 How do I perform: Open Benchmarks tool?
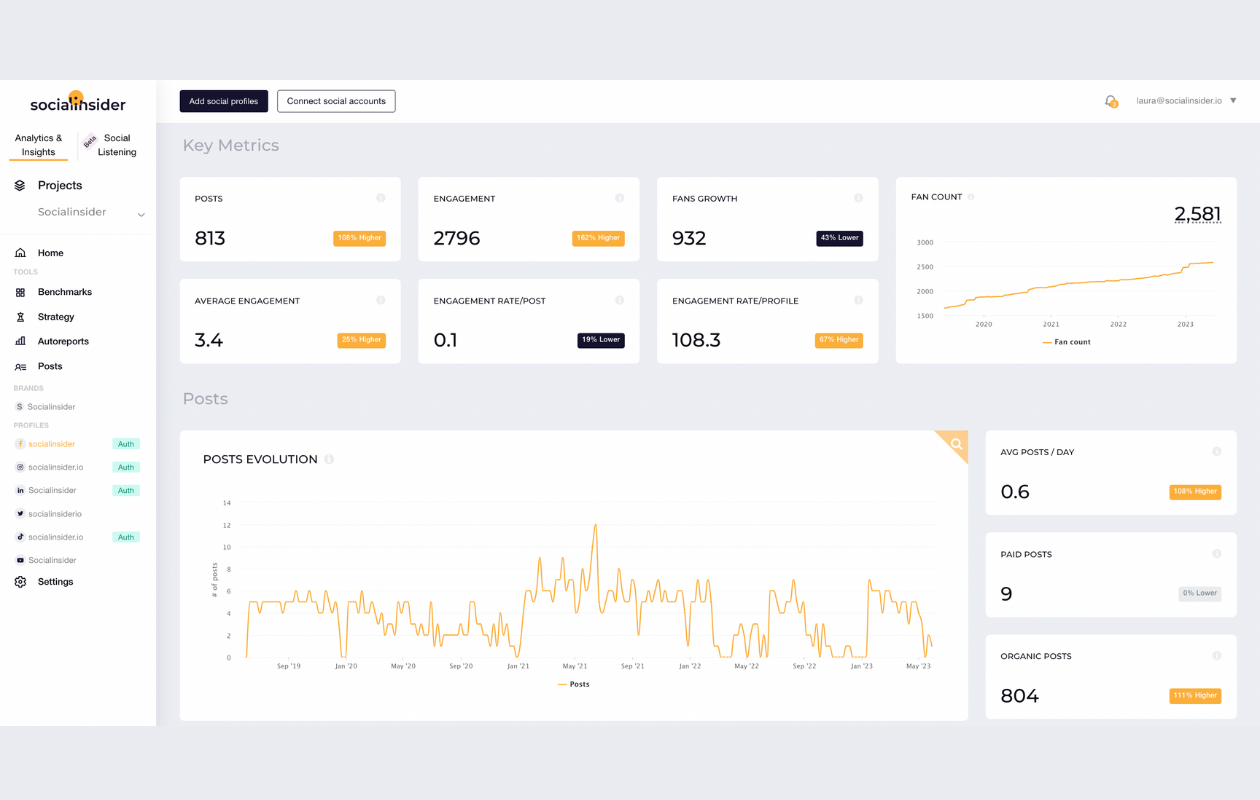(65, 292)
